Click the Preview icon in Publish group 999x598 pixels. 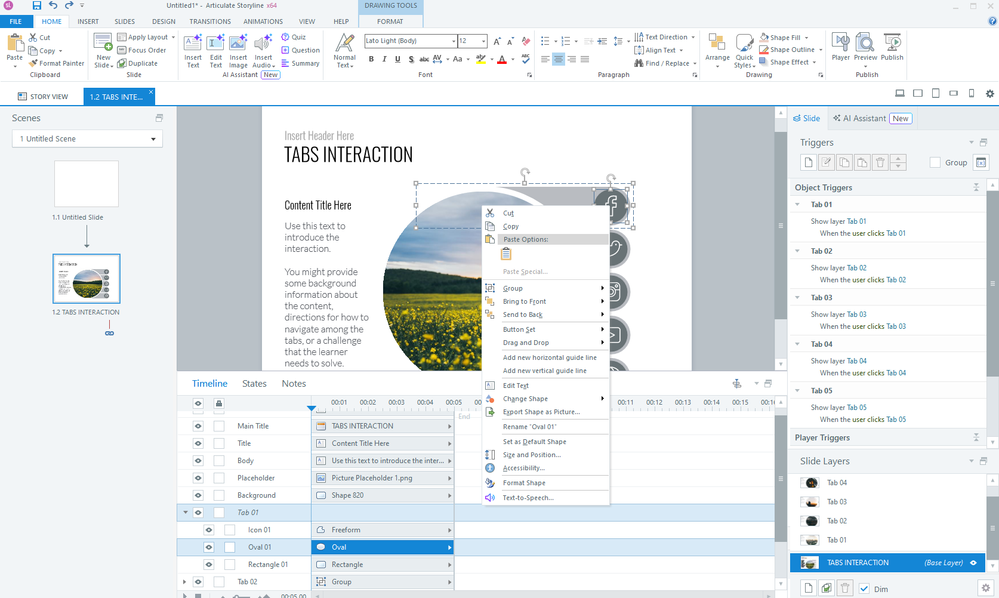tap(864, 47)
